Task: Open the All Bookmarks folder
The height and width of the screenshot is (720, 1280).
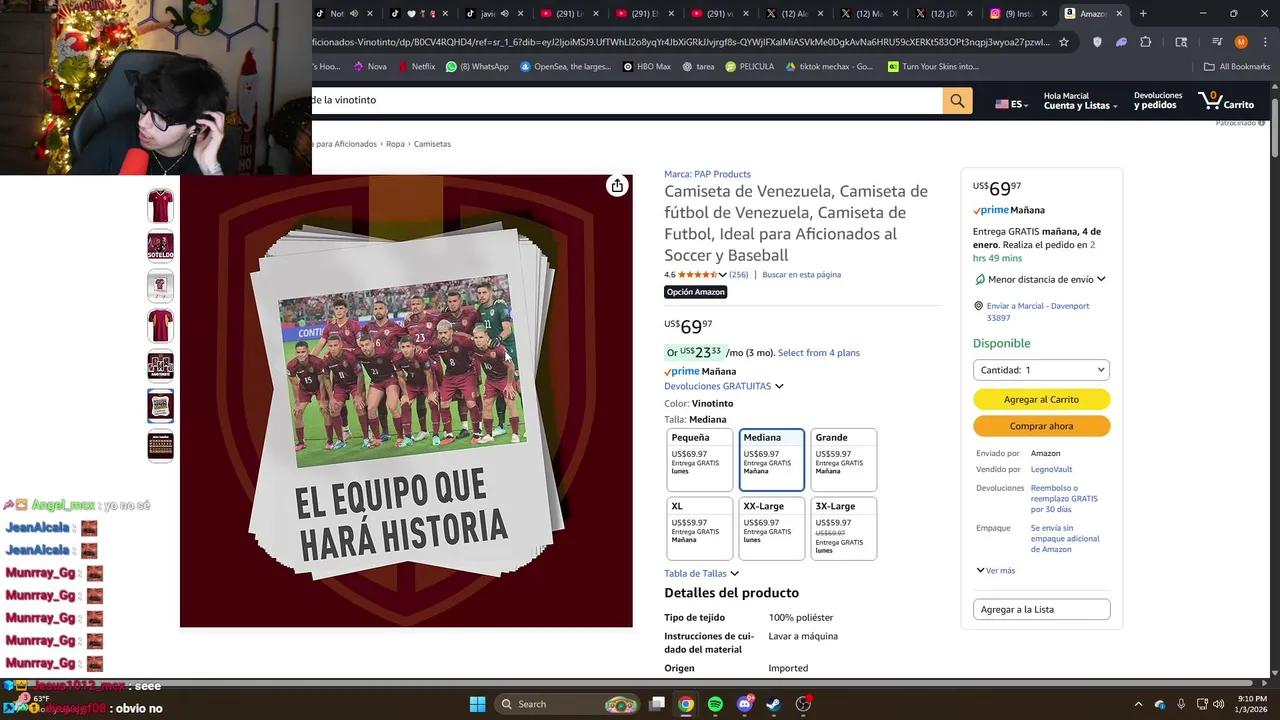Action: pyautogui.click(x=1237, y=67)
